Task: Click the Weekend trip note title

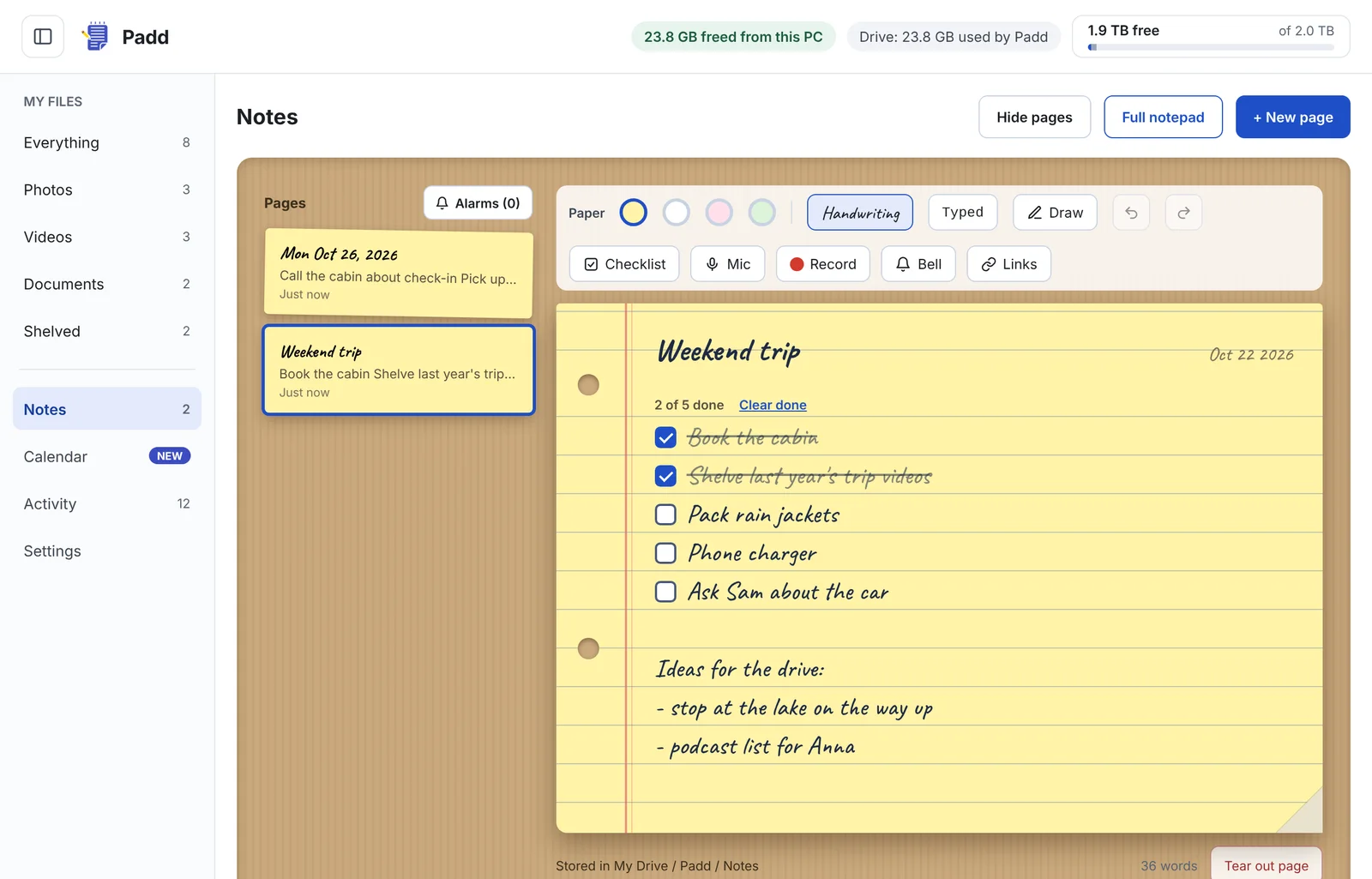Action: [x=729, y=351]
